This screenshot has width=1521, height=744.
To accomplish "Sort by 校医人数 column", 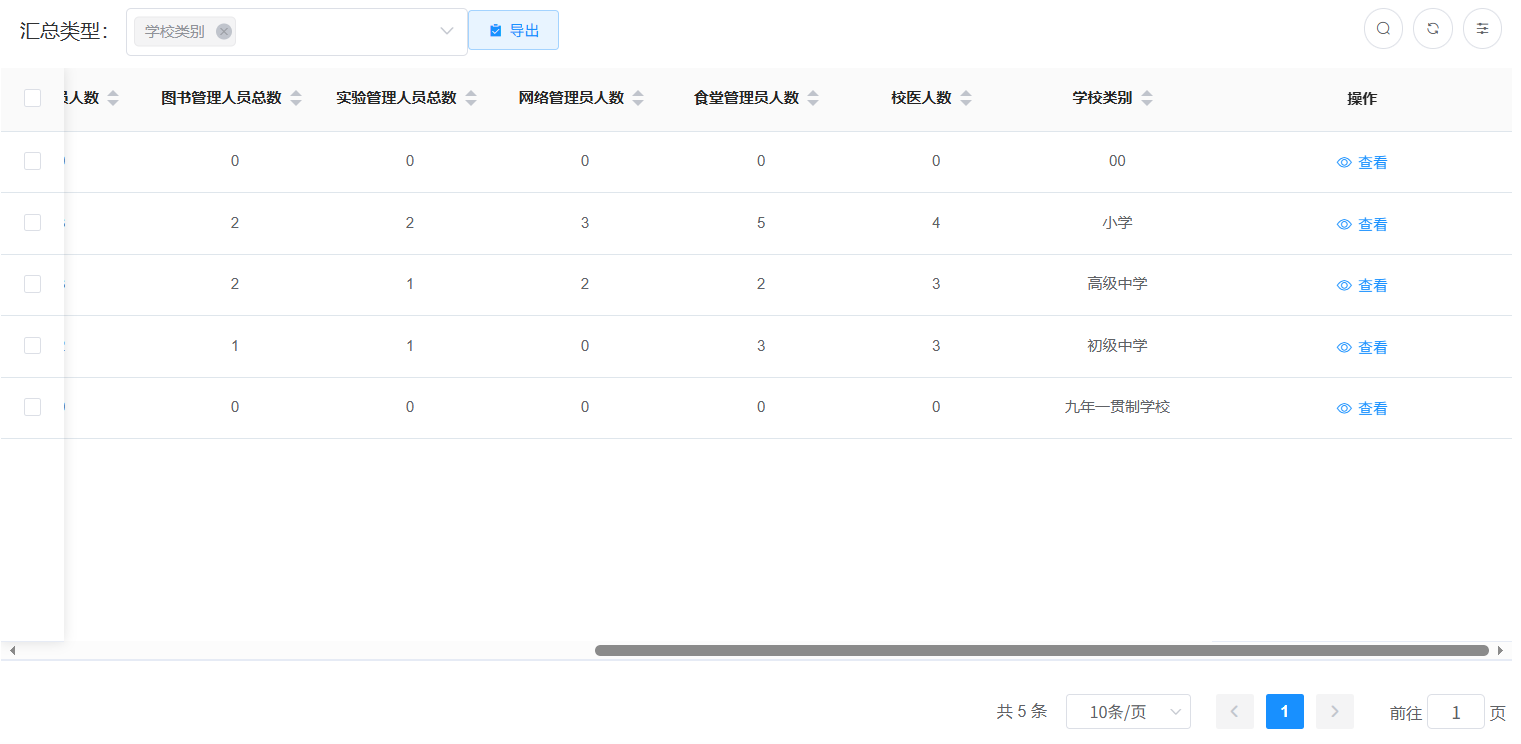I will tap(966, 98).
